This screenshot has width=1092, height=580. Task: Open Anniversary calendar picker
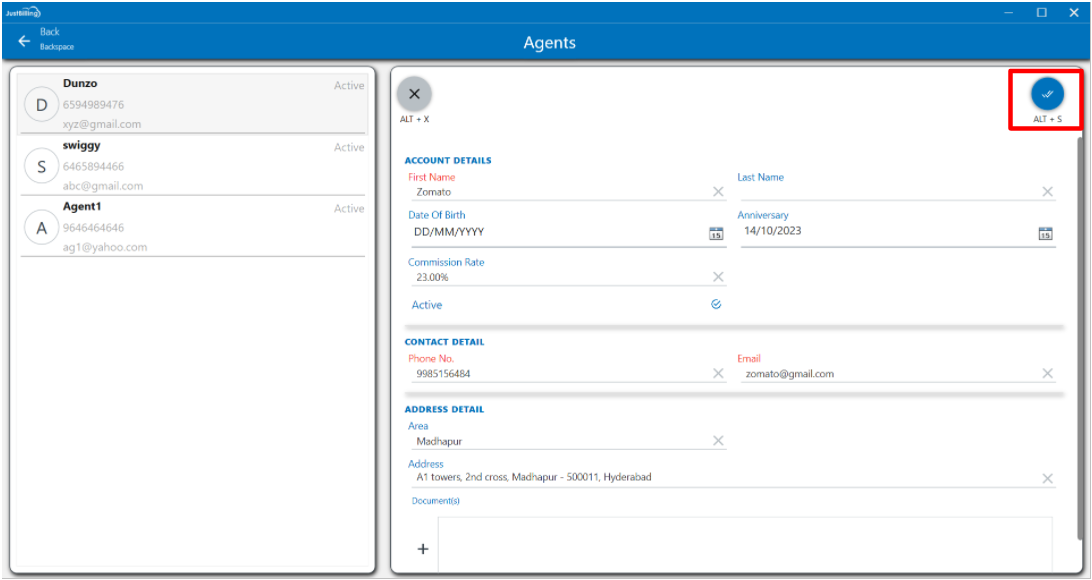tap(1045, 233)
